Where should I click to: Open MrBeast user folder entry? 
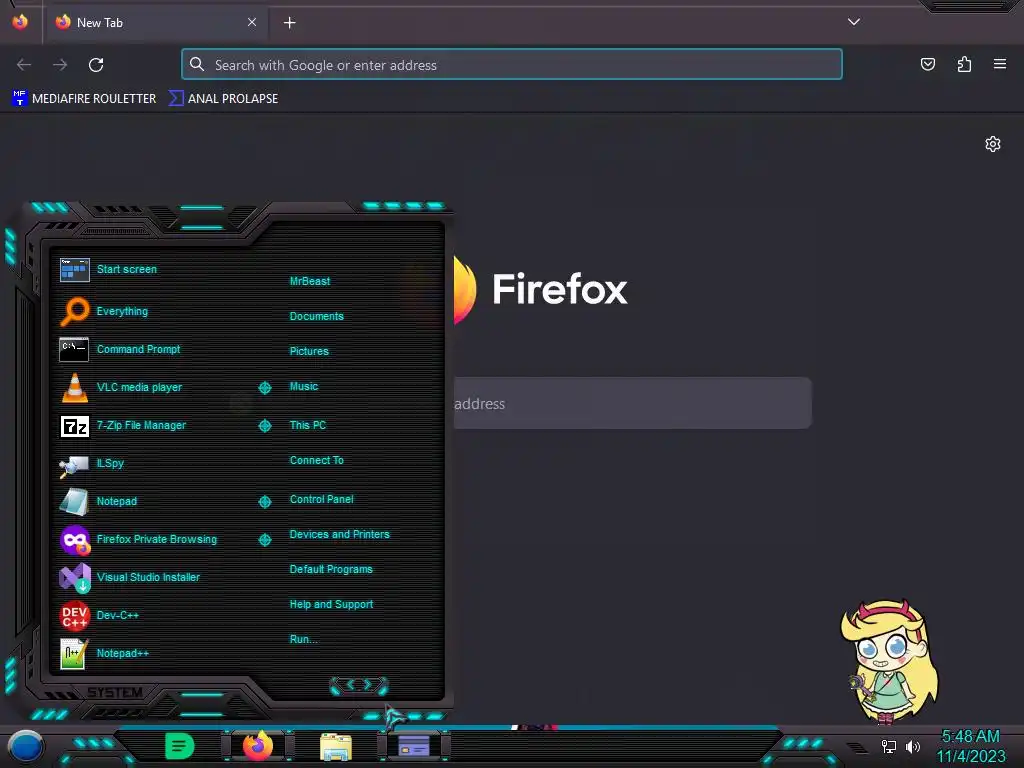(x=310, y=281)
